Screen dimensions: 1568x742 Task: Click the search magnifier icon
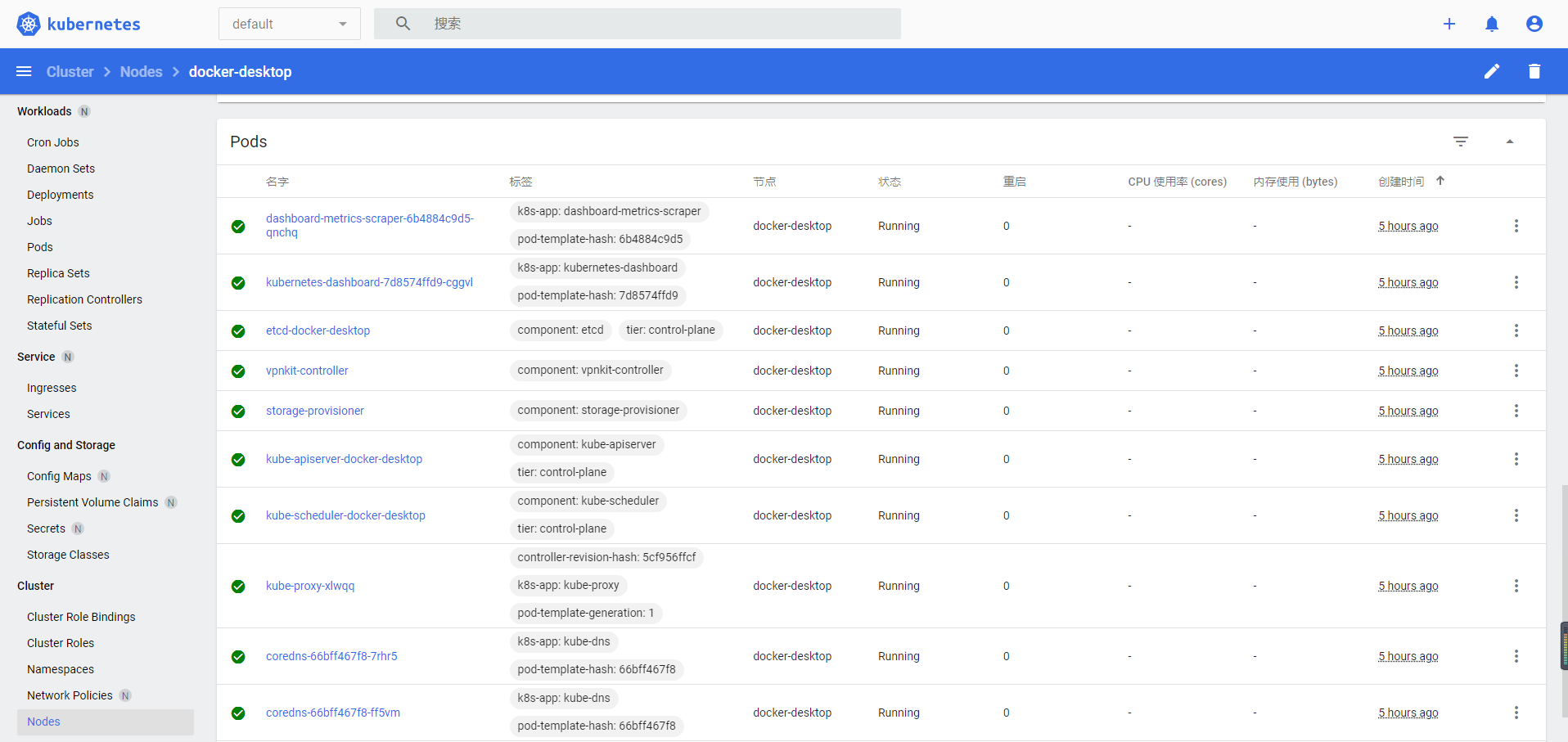coord(403,24)
